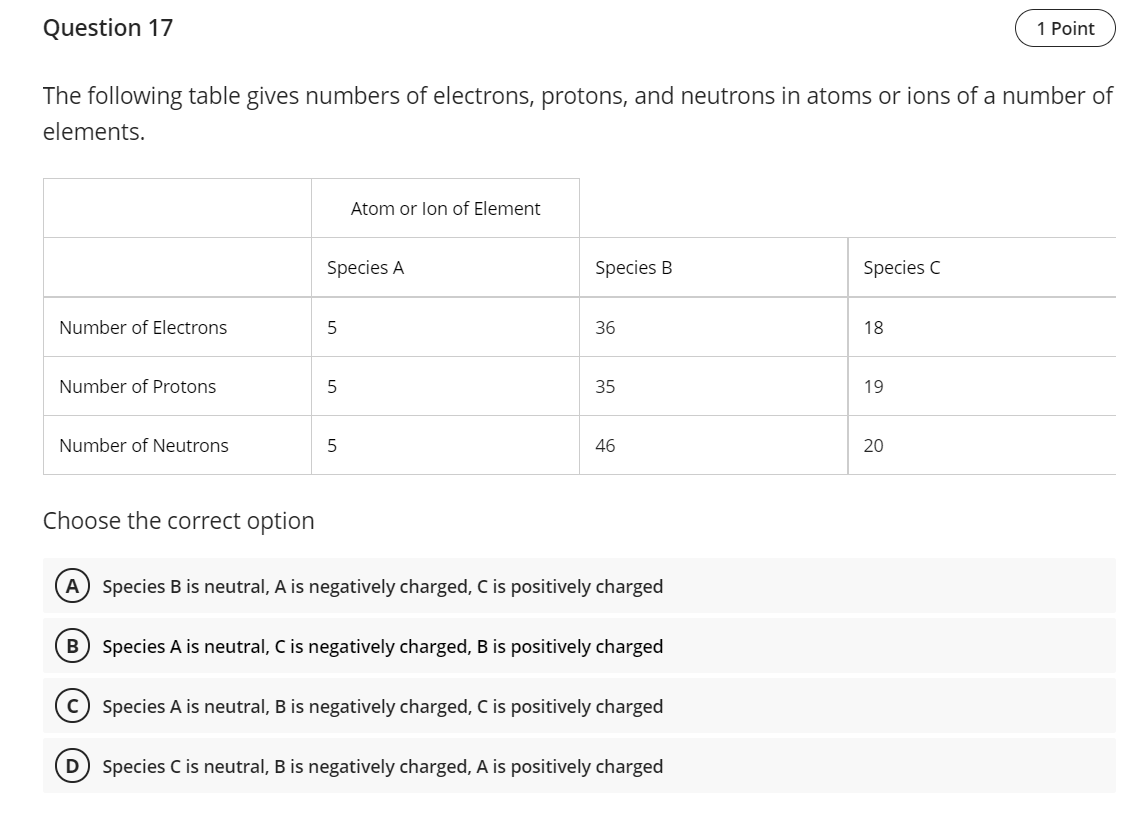Pick the option D radio circle

(72, 766)
